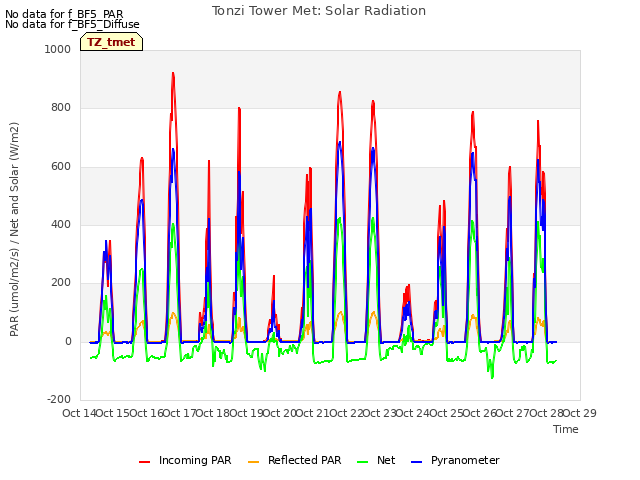Click the Oct 20 x-axis tick label

coord(279,413)
